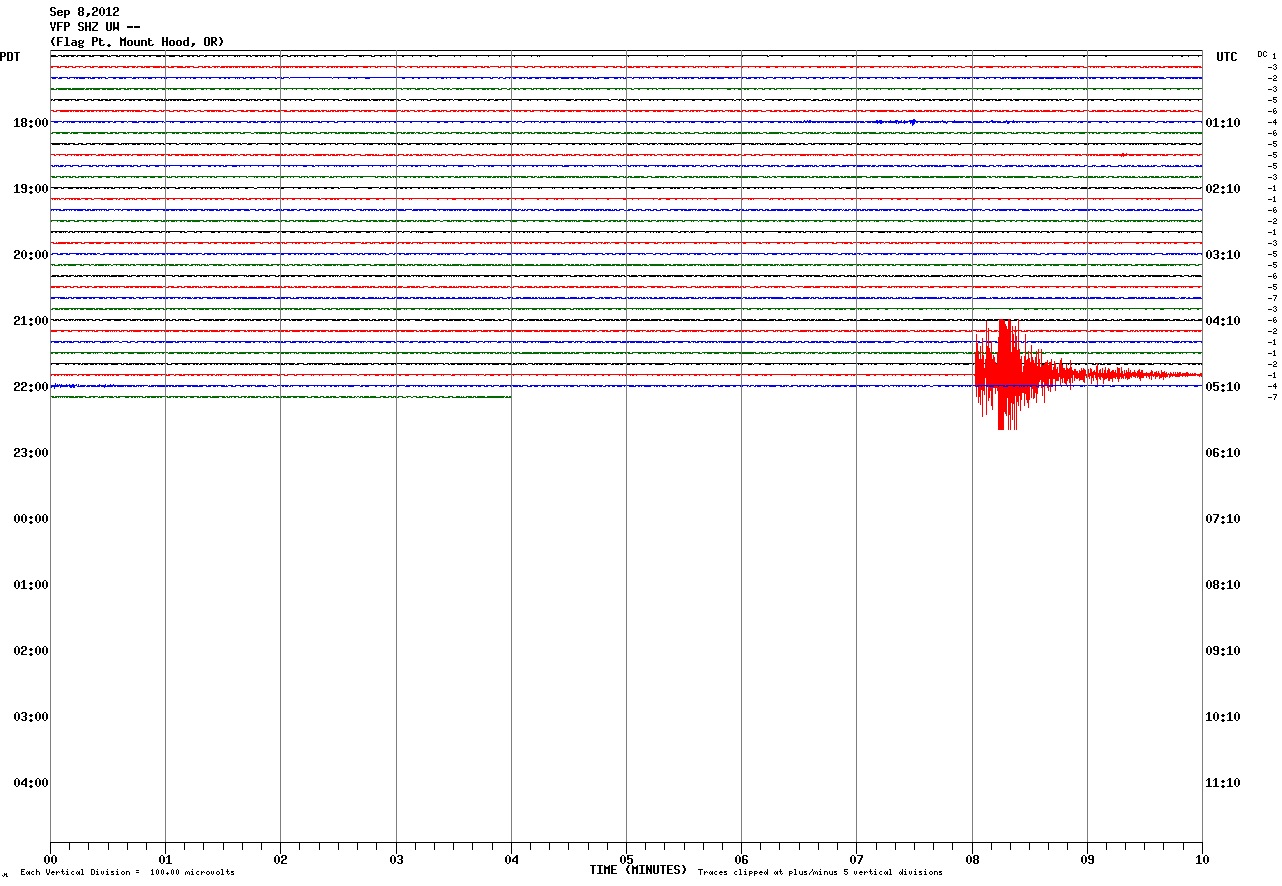Click the Sep 8,2012 date header
Viewport: 1282px width, 886px height.
click(85, 12)
